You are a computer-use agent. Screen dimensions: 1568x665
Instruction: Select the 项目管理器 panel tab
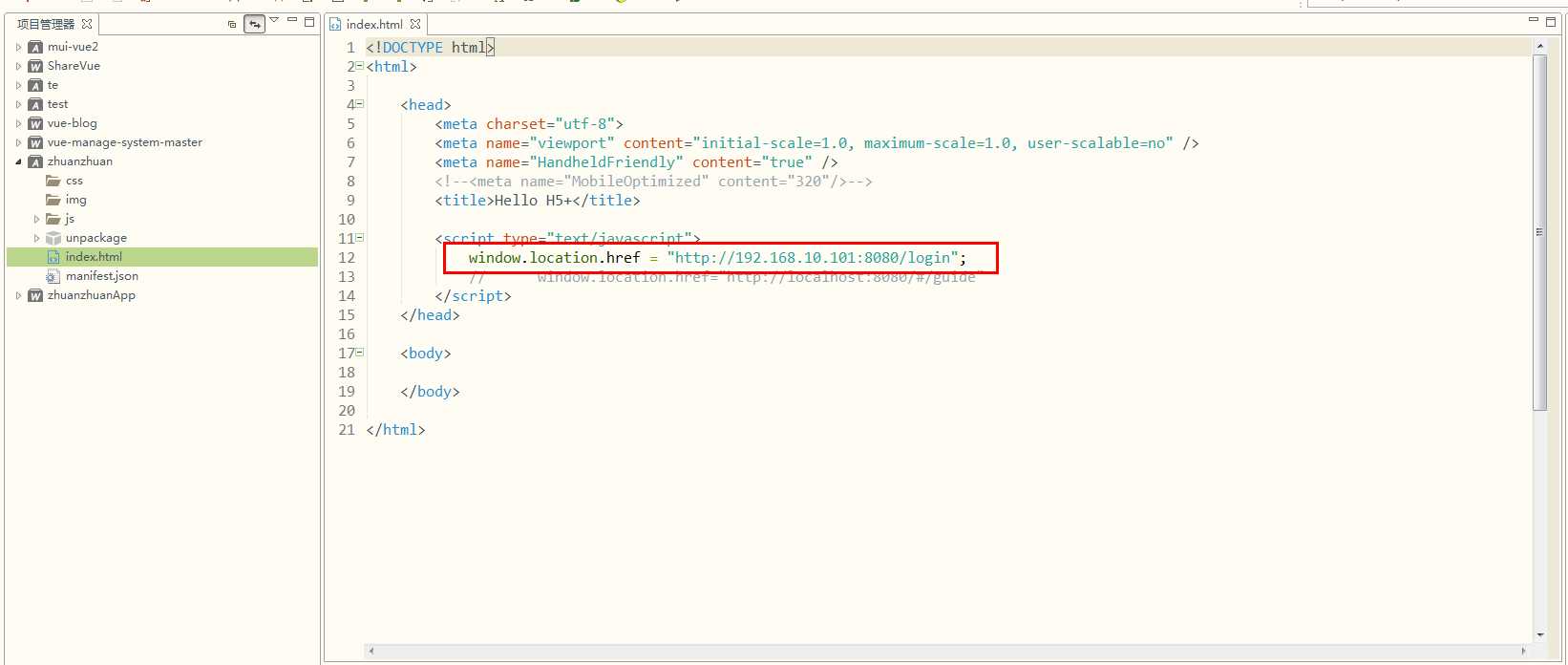click(46, 24)
